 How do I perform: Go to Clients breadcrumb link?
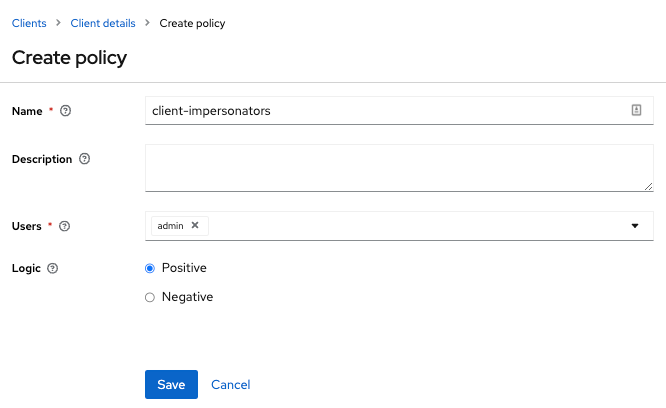pos(29,23)
